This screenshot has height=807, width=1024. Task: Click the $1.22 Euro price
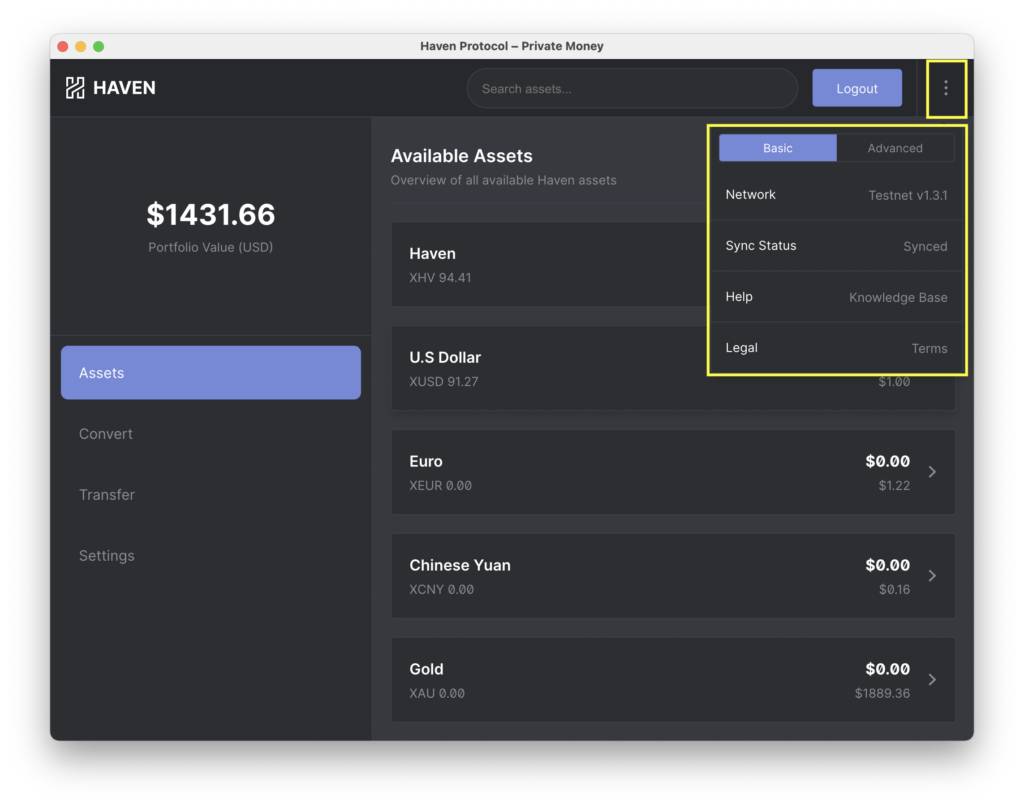[x=894, y=486]
